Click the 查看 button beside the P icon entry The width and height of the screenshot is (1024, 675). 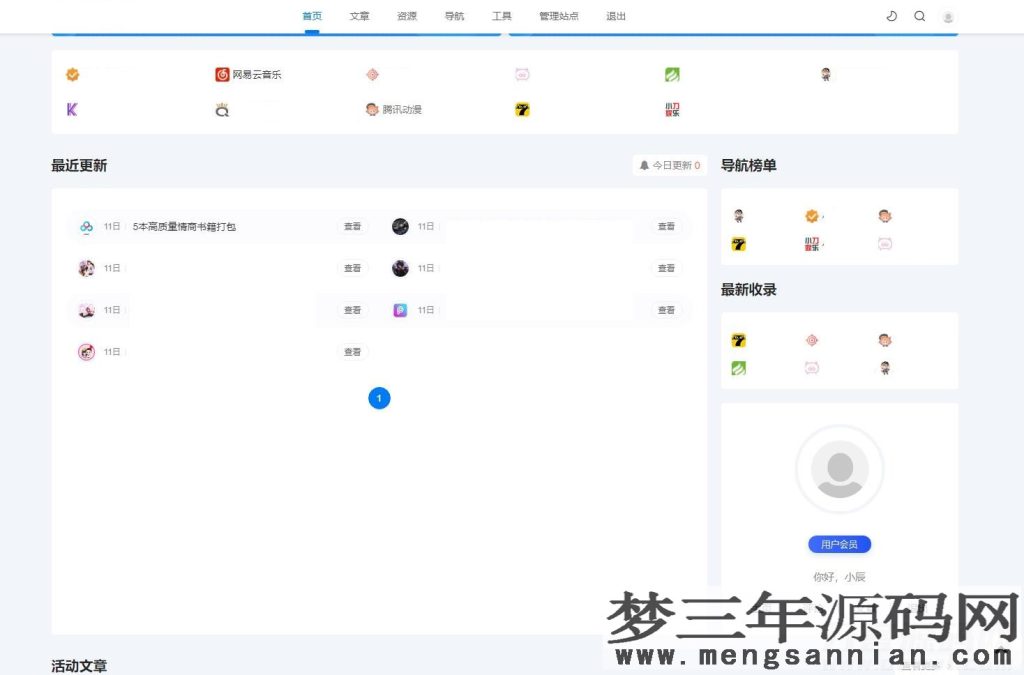click(x=666, y=310)
